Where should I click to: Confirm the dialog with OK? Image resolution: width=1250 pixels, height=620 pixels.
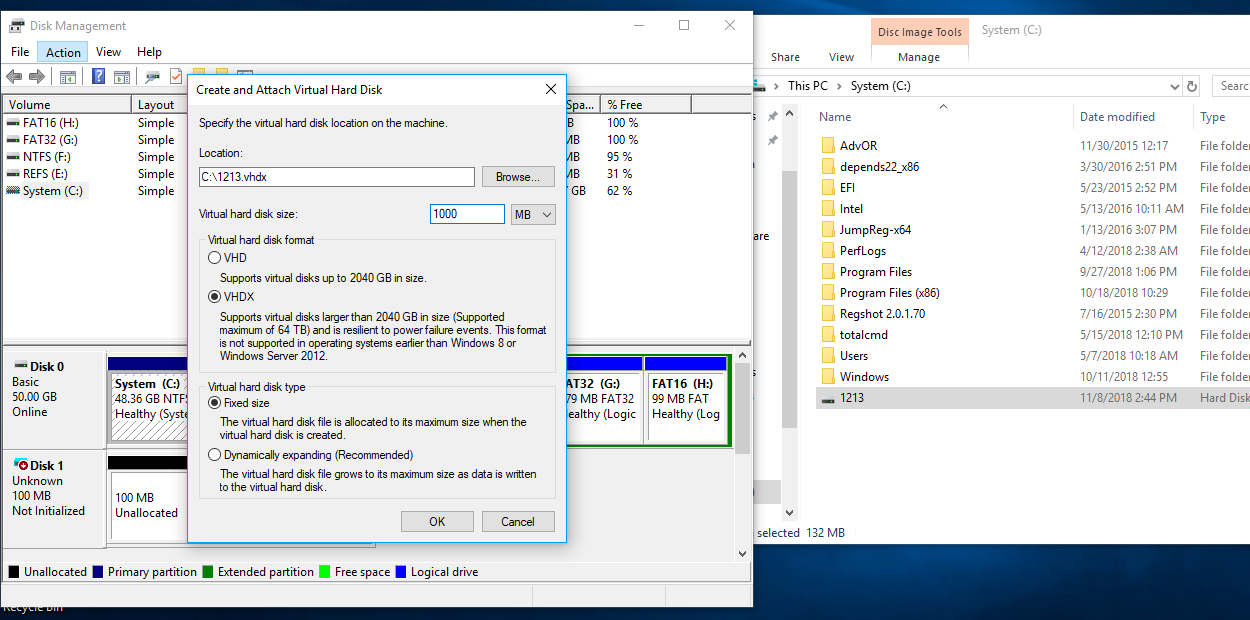tap(437, 521)
